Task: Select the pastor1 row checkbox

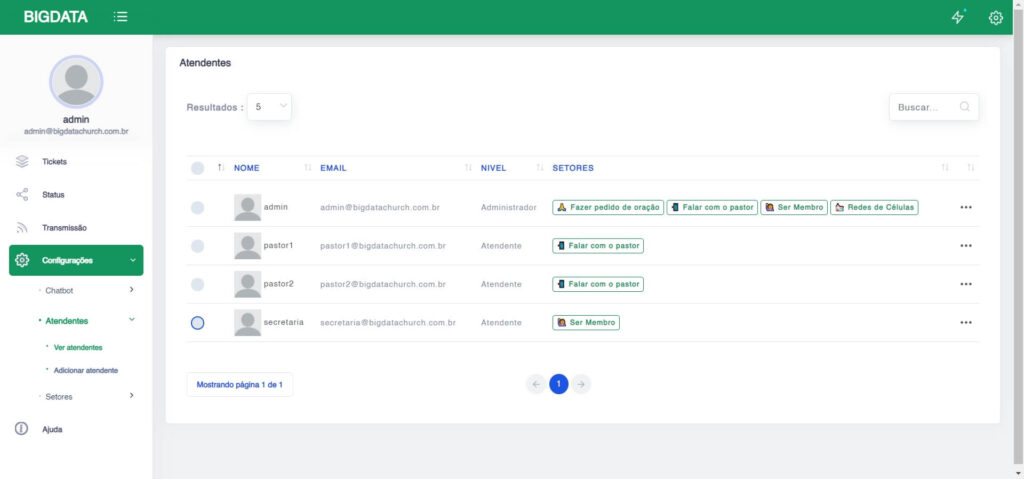Action: tap(197, 246)
